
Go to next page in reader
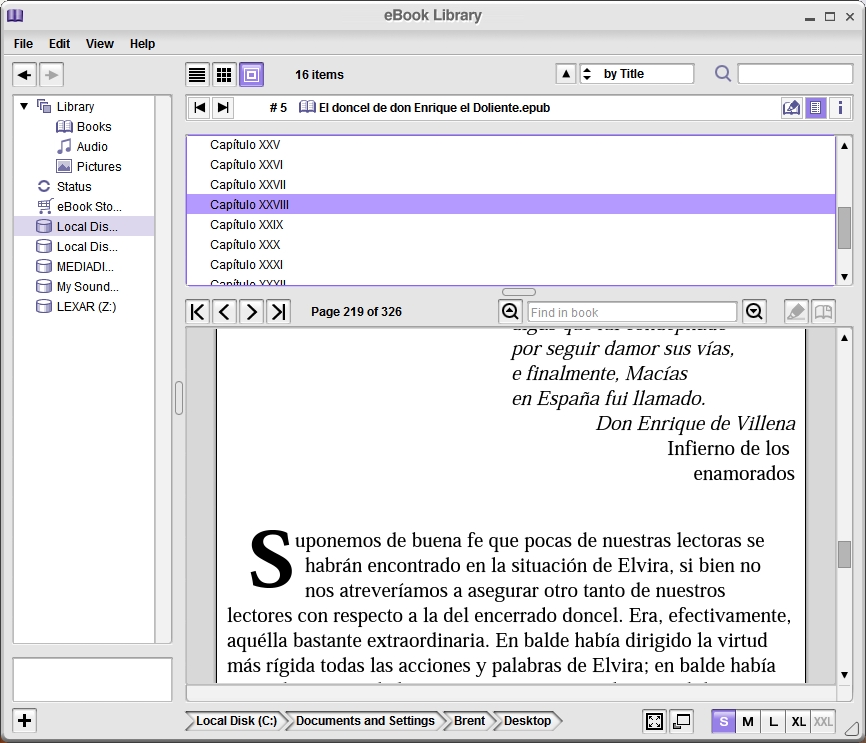(x=252, y=312)
